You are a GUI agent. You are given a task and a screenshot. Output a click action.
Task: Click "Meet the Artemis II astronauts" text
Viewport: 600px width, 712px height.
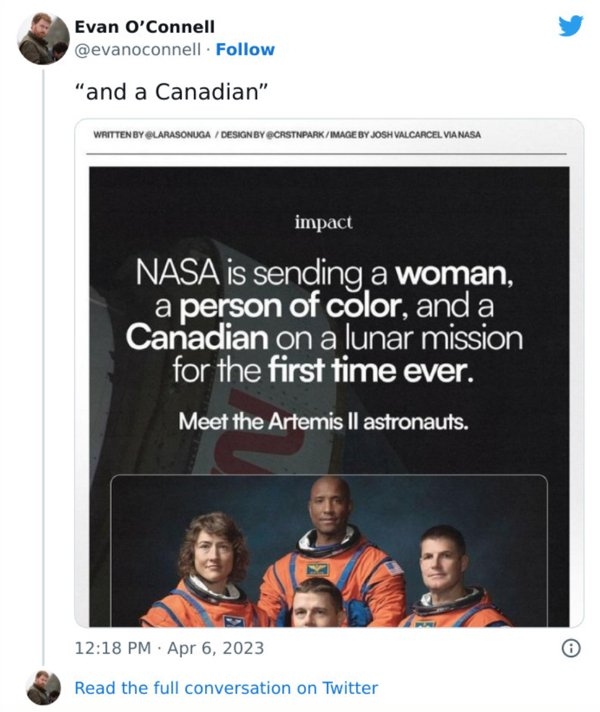[324, 421]
